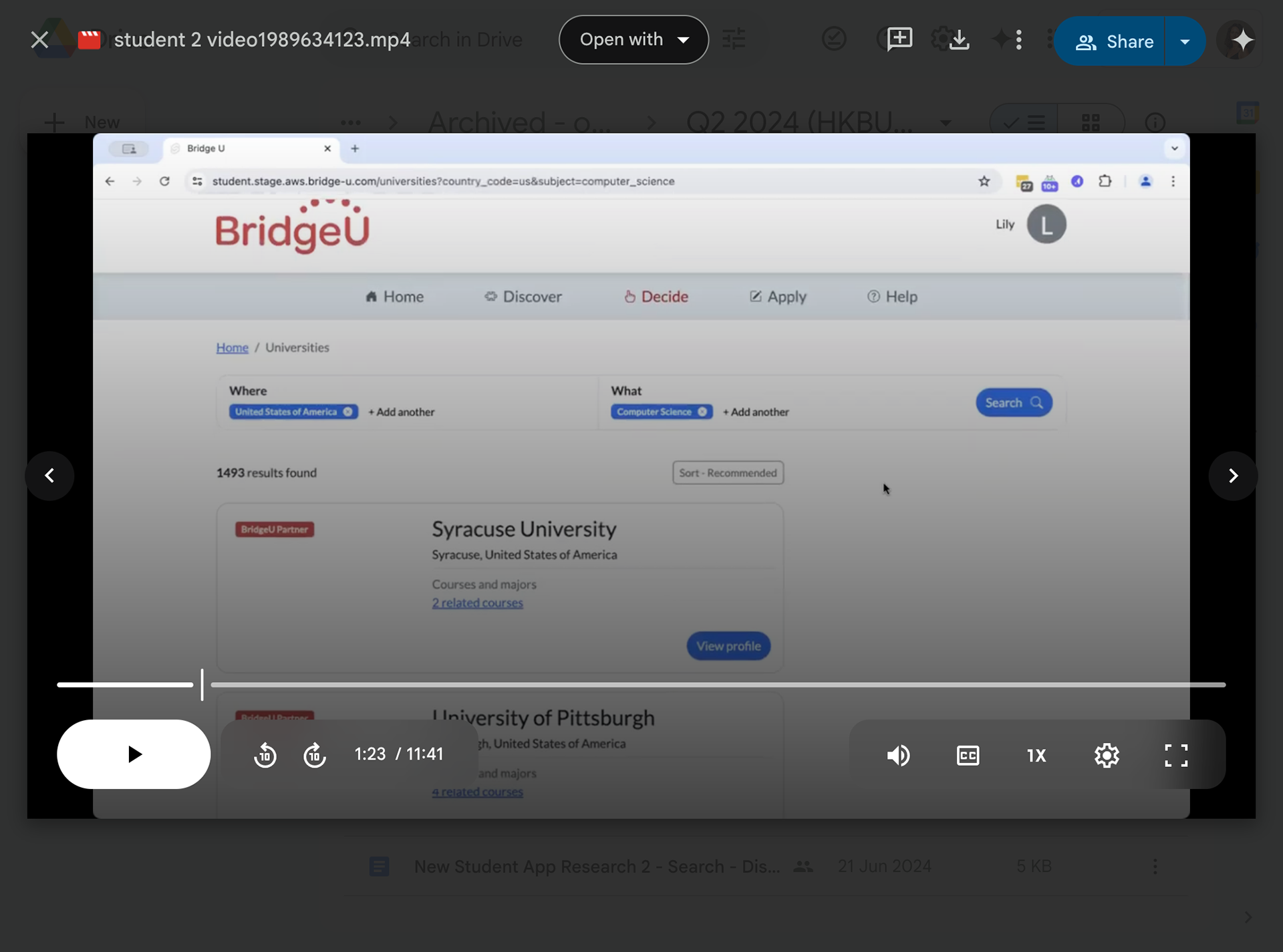The height and width of the screenshot is (952, 1283).
Task: Rewind the video 10 seconds
Action: (265, 755)
